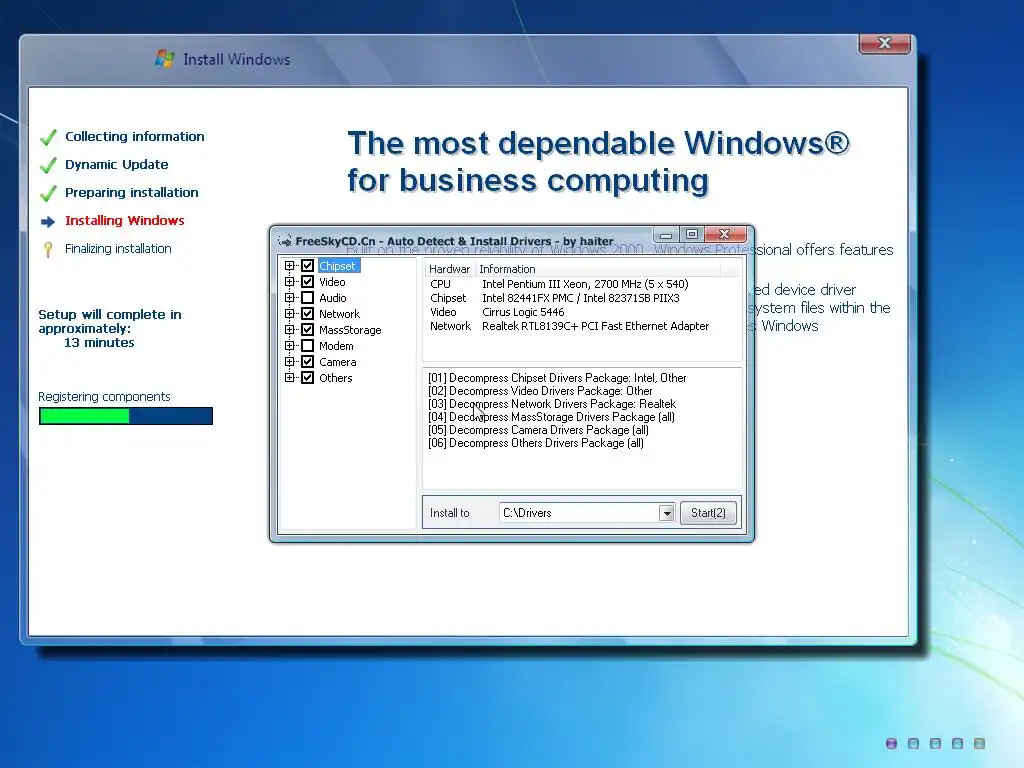1024x768 pixels.
Task: Select the Others tree item label
Action: (x=336, y=378)
